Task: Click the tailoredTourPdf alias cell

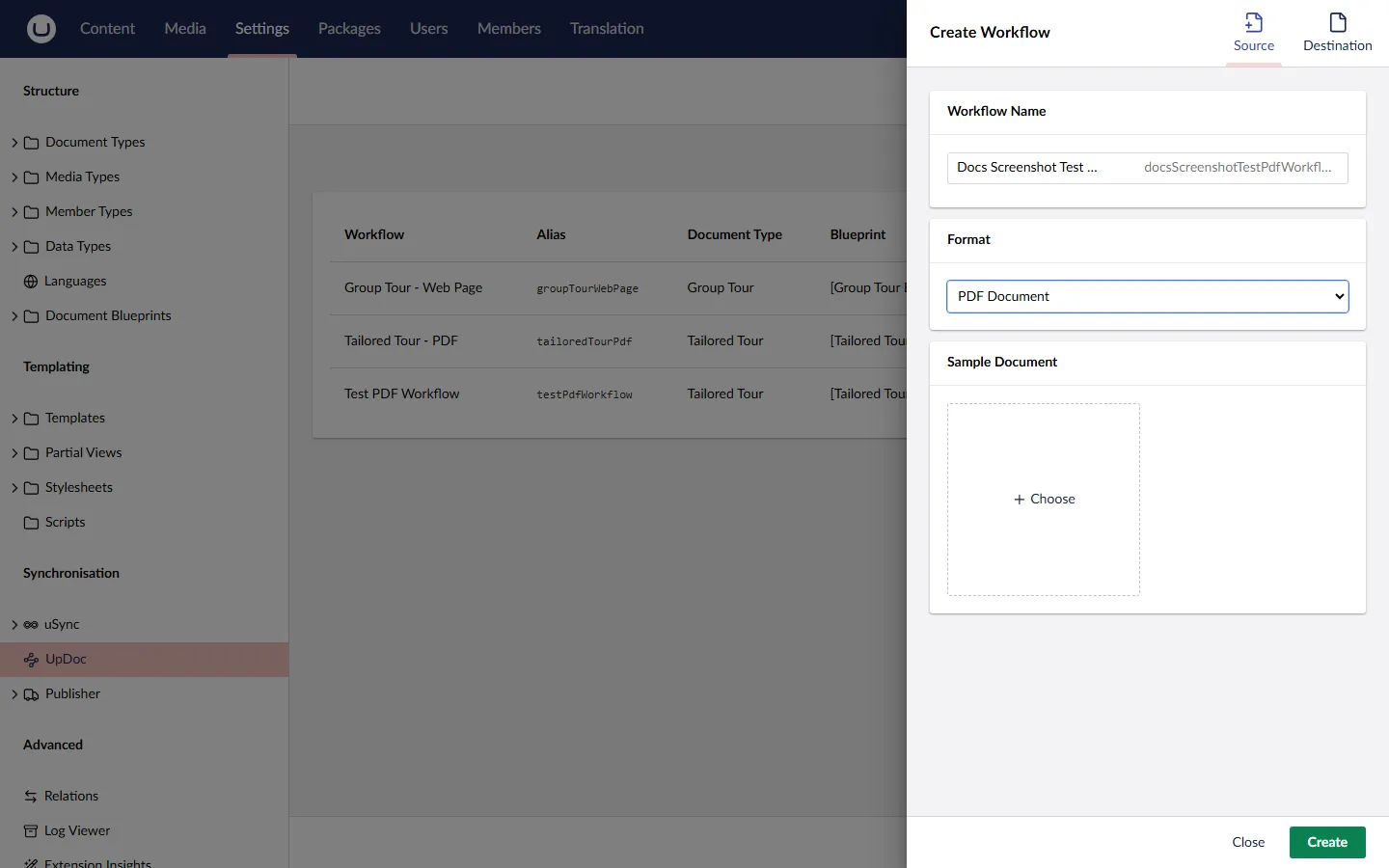Action: tap(585, 341)
